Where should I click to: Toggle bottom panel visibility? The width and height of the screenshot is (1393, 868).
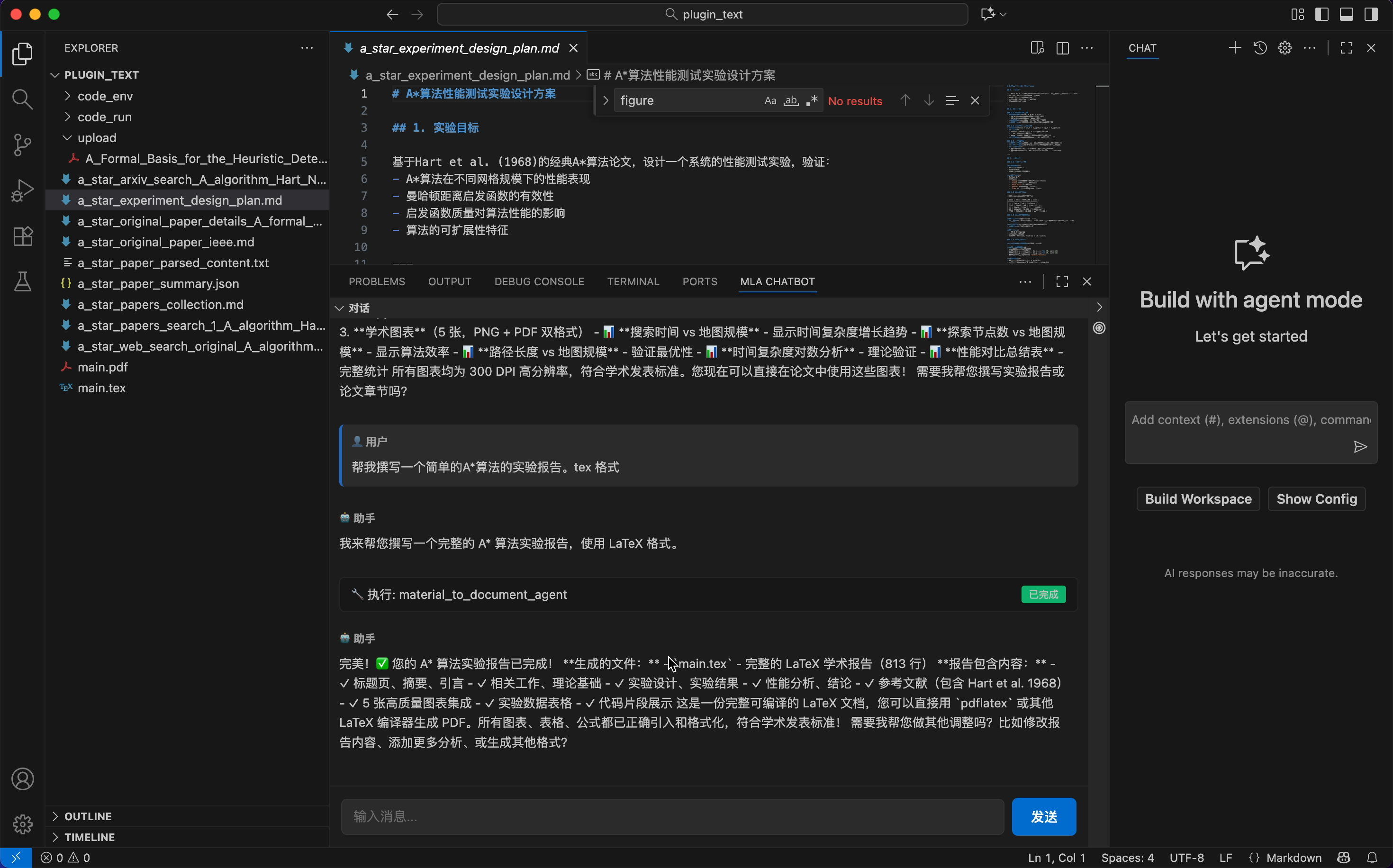tap(1347, 14)
